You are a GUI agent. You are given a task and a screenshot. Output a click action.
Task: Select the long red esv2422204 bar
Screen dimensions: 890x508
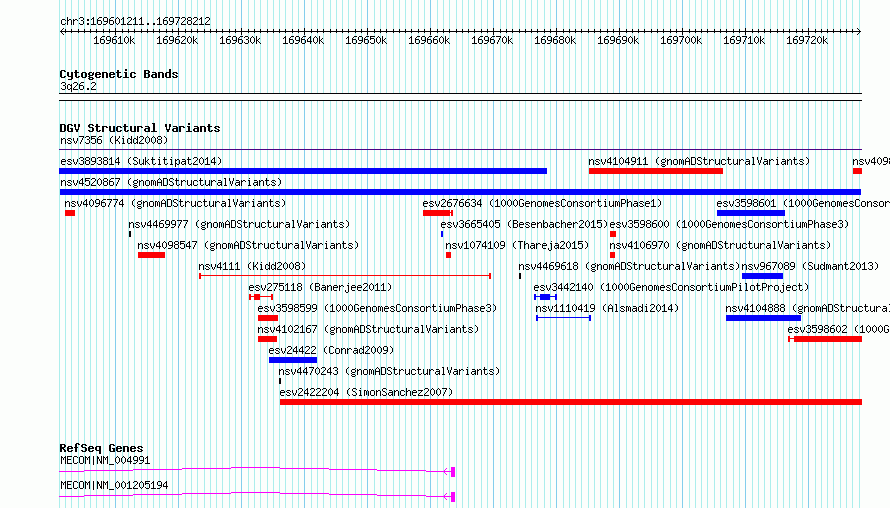571,402
